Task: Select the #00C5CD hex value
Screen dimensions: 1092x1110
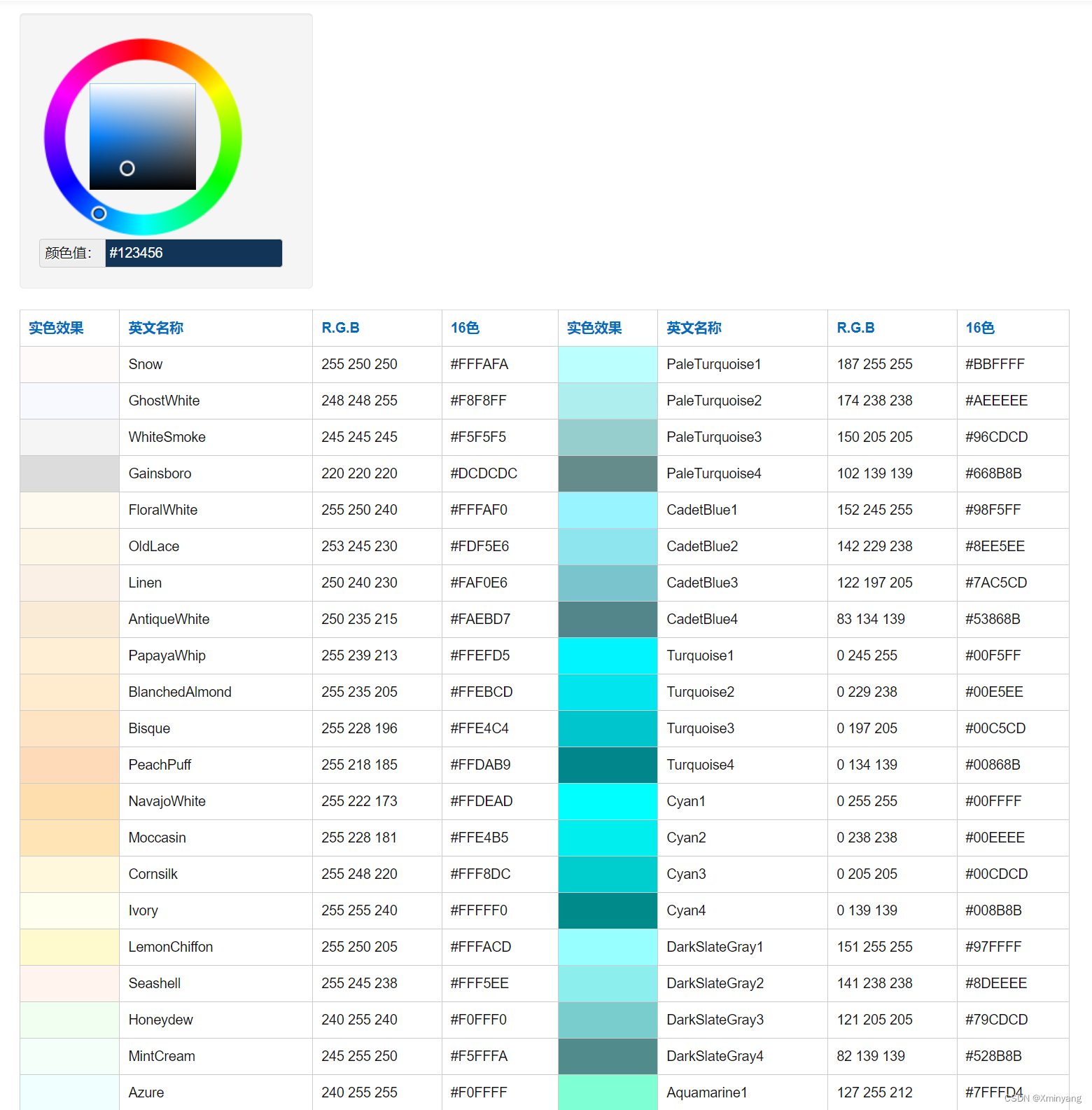Action: tap(995, 728)
